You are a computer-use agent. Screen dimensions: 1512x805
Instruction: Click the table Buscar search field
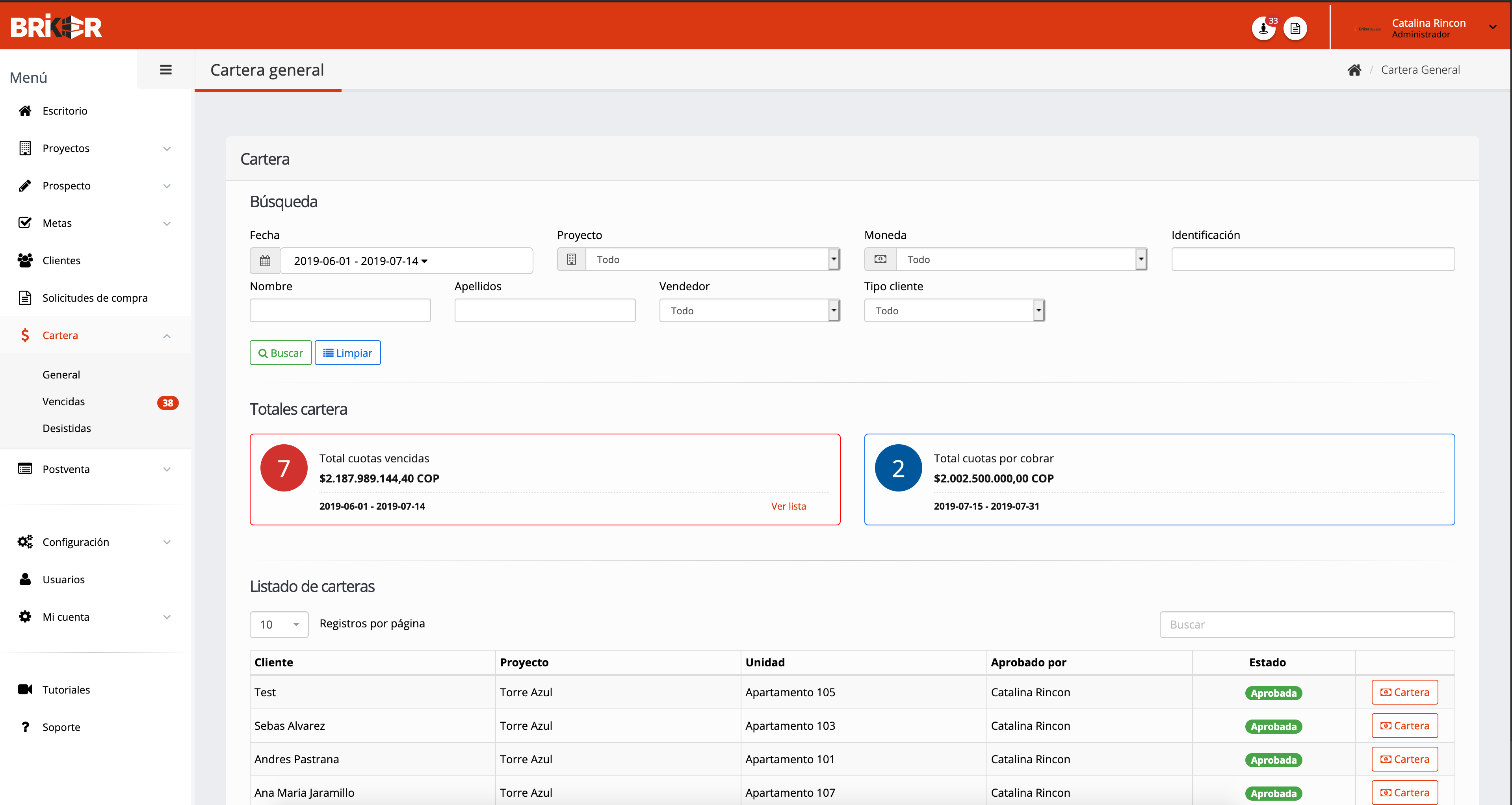point(1307,624)
